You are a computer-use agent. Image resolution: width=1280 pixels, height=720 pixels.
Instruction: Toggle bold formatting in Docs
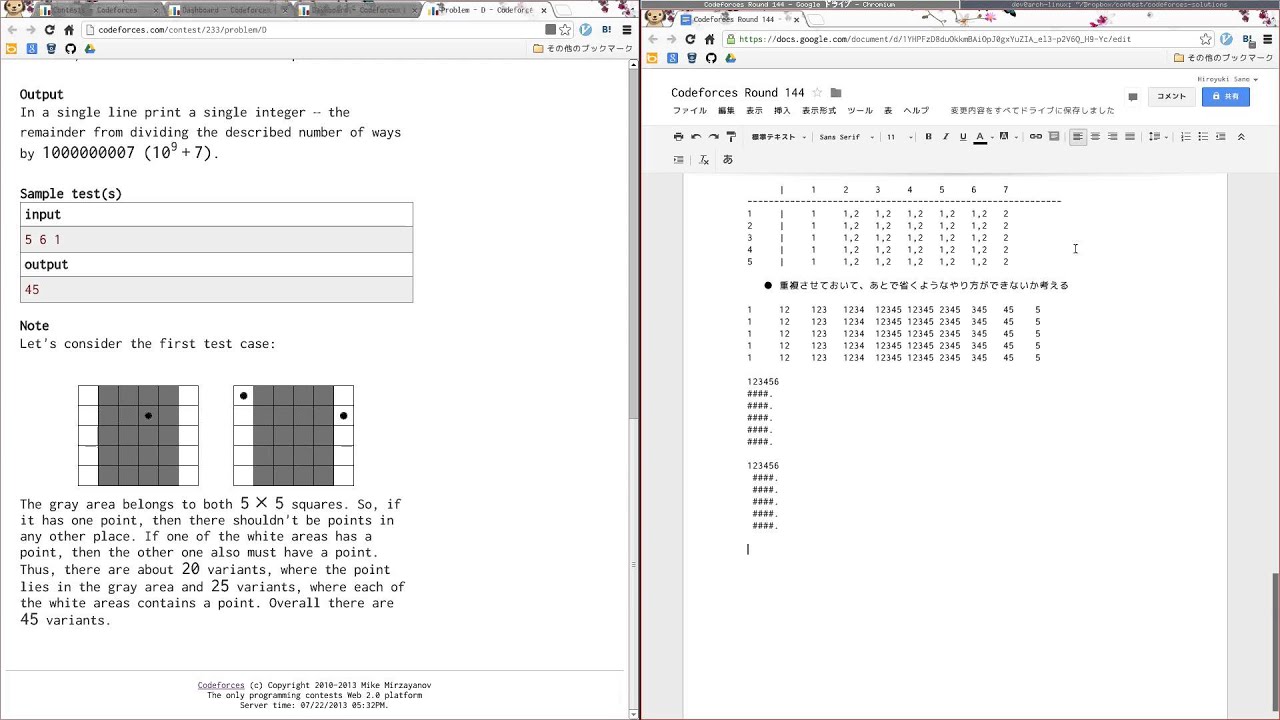click(x=928, y=137)
